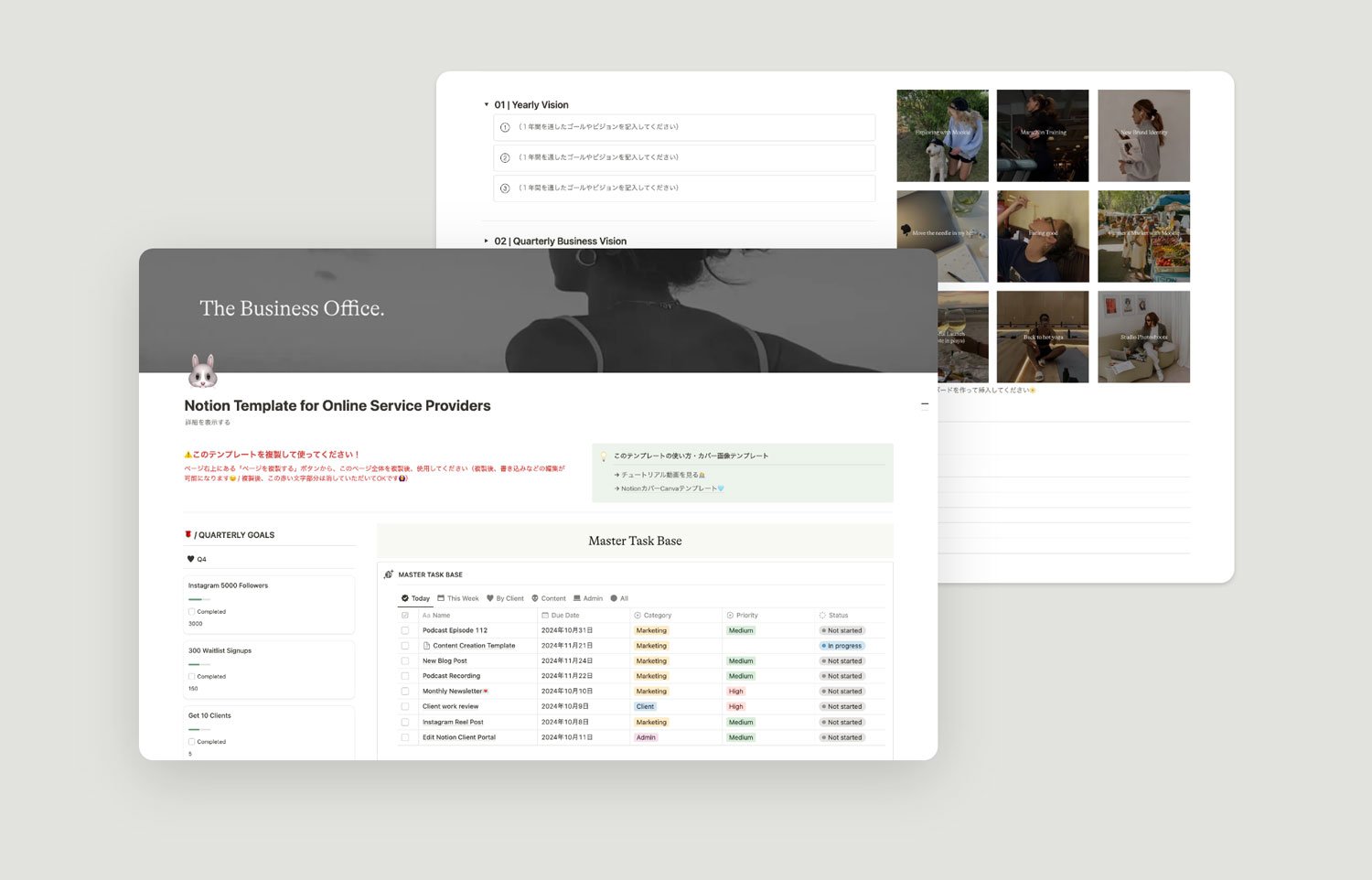Image resolution: width=1372 pixels, height=880 pixels.
Task: Check Completed under Get 10 Clients
Action: [191, 742]
